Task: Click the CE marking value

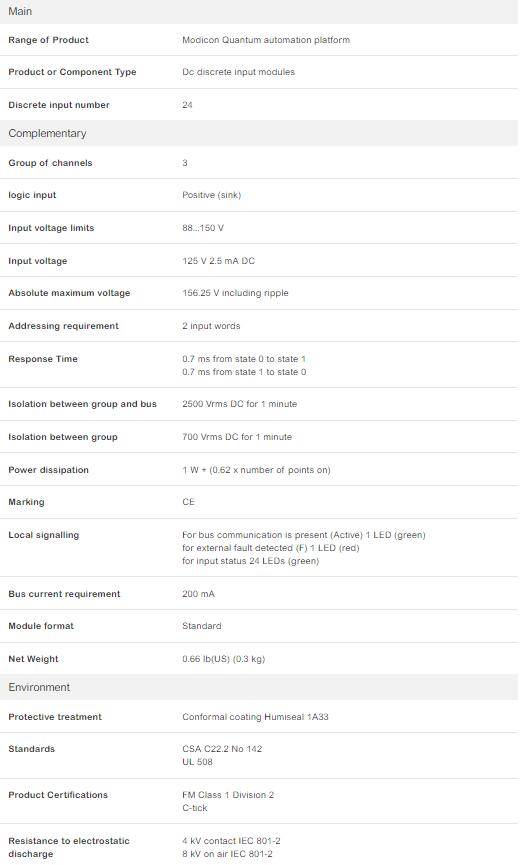Action: pos(188,502)
